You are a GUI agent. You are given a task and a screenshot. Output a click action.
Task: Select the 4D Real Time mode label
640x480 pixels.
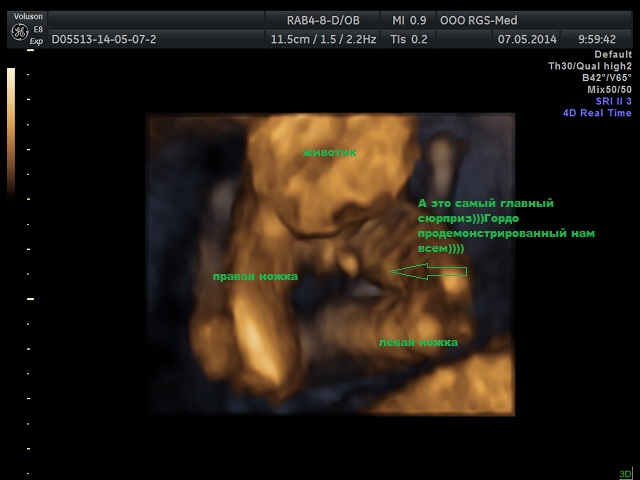[x=597, y=113]
